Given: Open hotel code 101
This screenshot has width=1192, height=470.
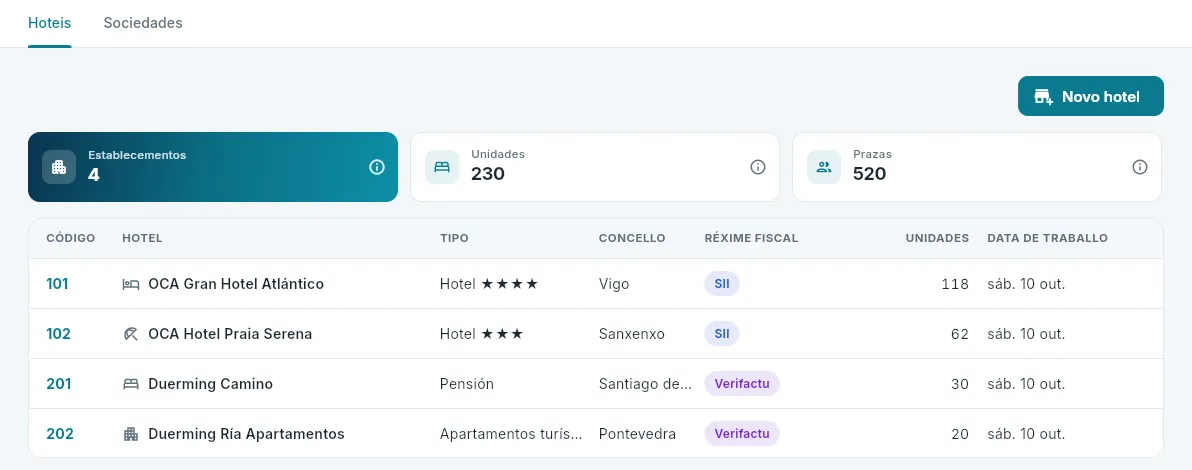Looking at the screenshot, I should pos(57,284).
